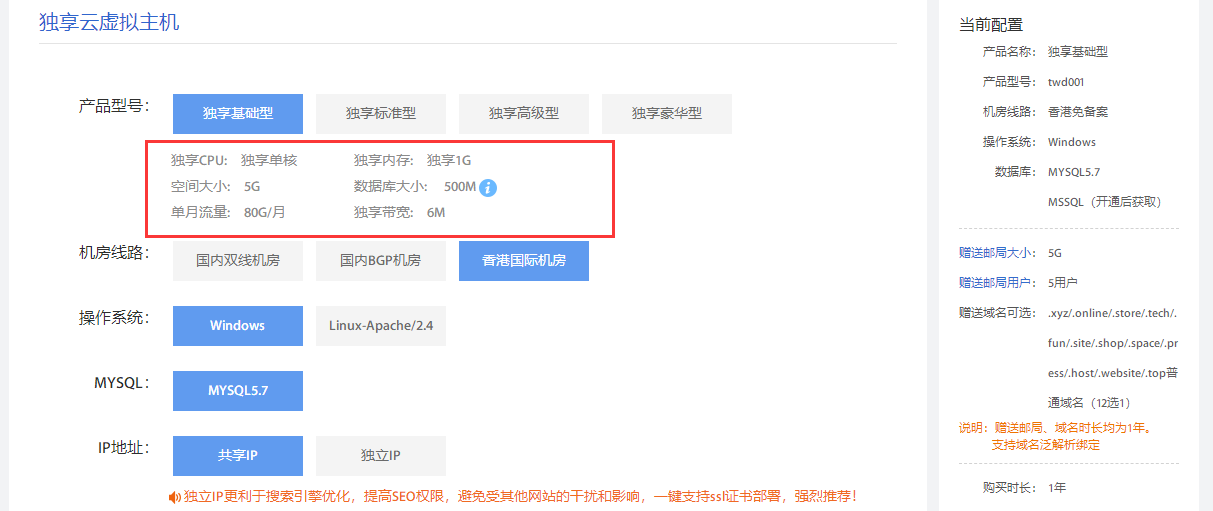The height and width of the screenshot is (511, 1213).
Task: Click the speaker icon before 独立IP notice
Action: tap(175, 496)
